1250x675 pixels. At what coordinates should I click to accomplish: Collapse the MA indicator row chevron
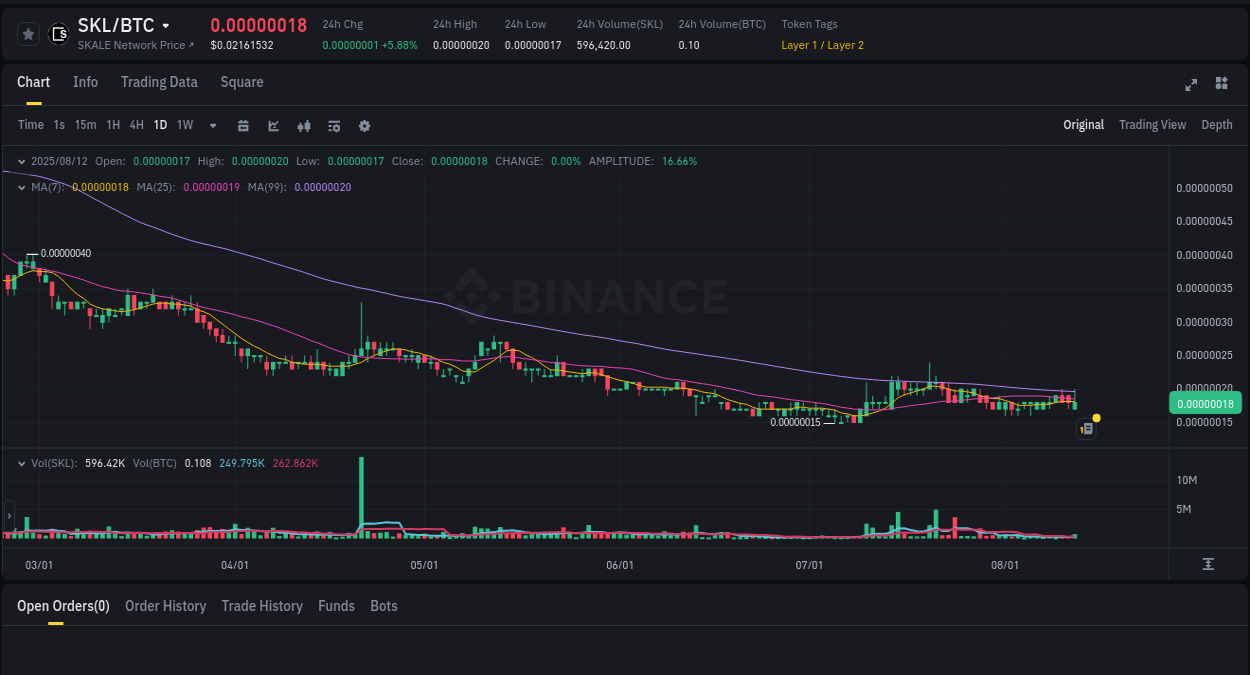pyautogui.click(x=21, y=187)
